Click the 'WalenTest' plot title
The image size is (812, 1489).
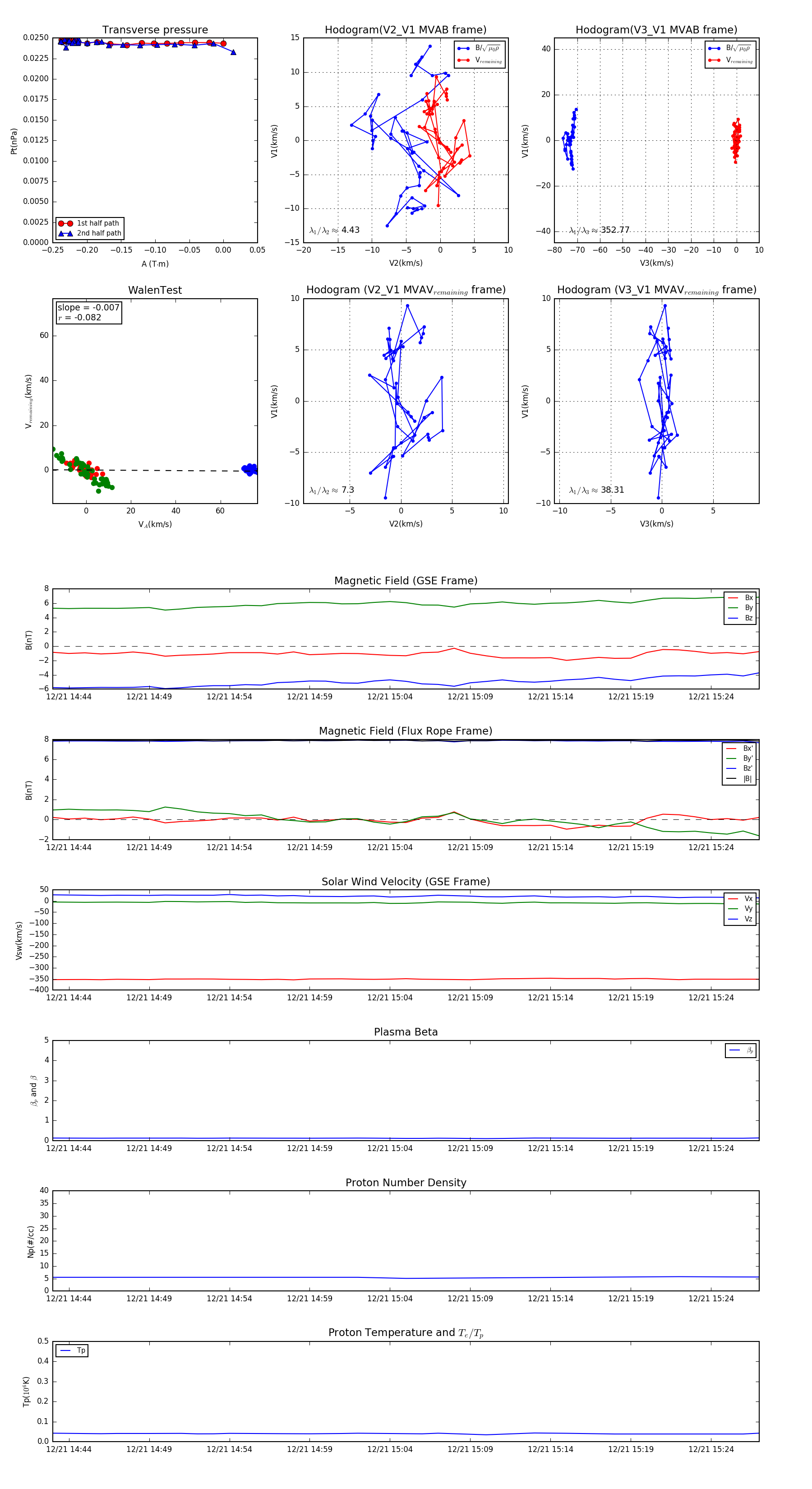155,290
